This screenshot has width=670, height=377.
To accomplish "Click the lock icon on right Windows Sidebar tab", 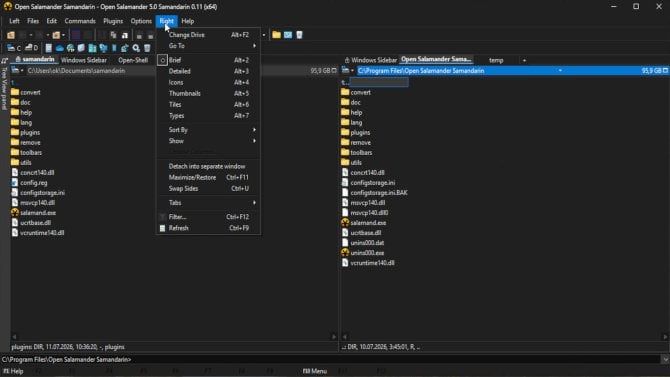I will (x=347, y=60).
